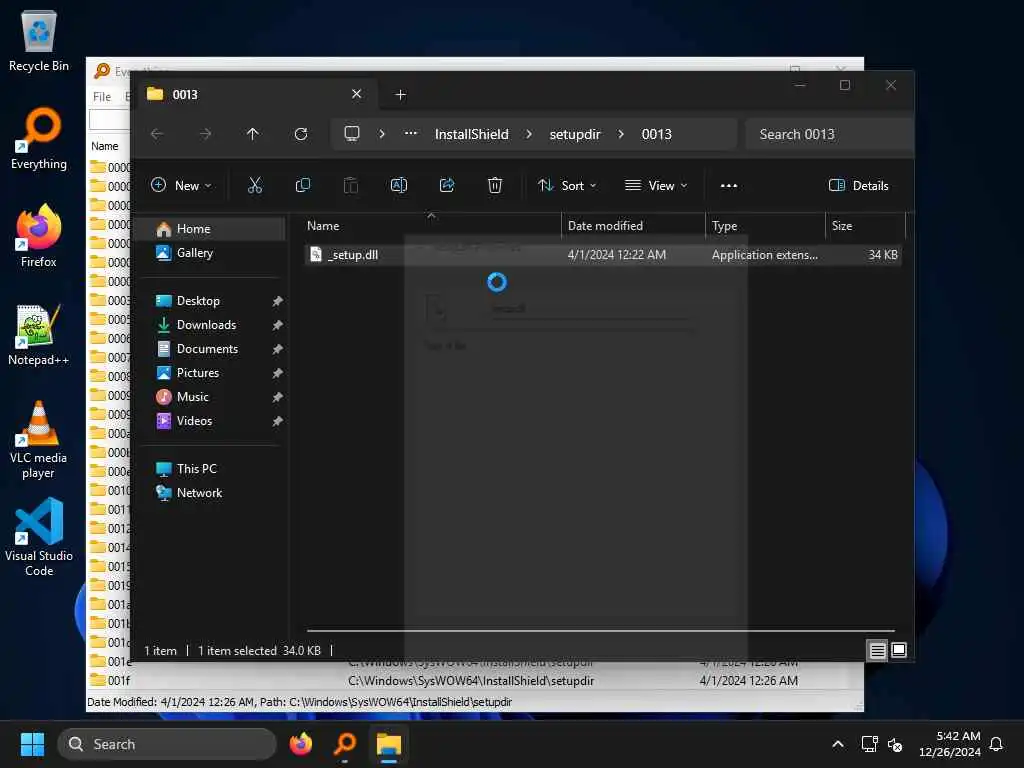1024x768 pixels.
Task: Toggle the Details pane
Action: 858,185
